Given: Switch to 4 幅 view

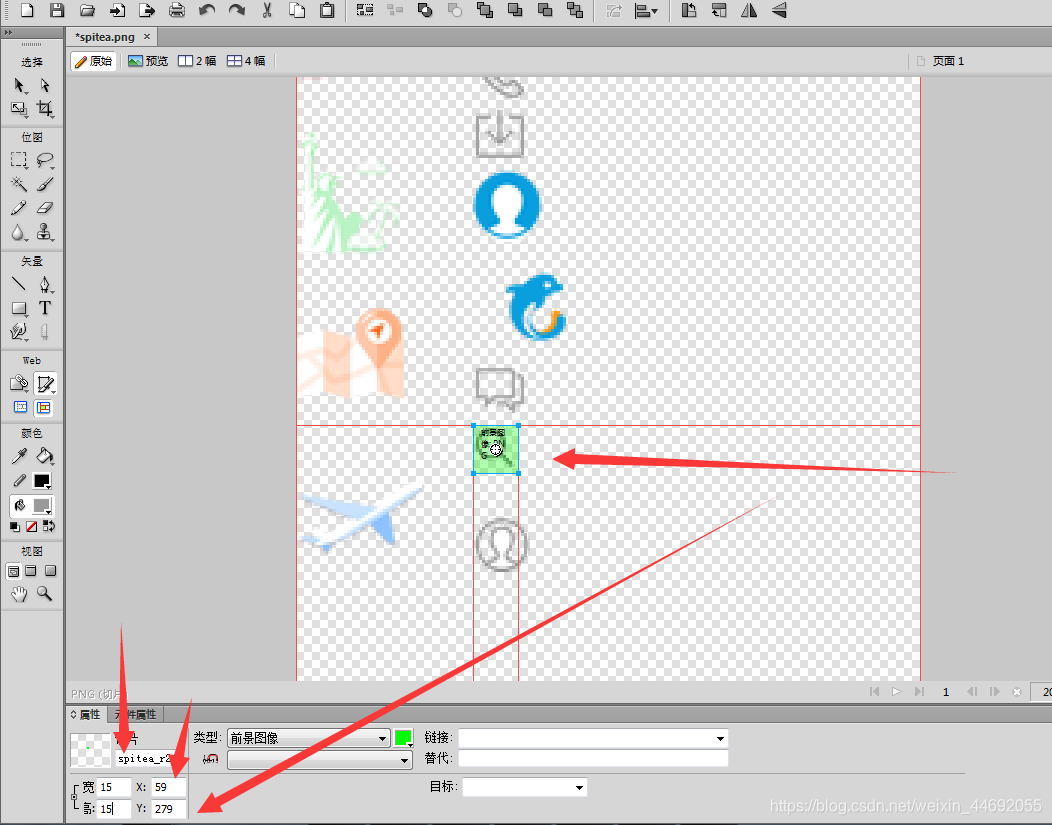Looking at the screenshot, I should [246, 61].
